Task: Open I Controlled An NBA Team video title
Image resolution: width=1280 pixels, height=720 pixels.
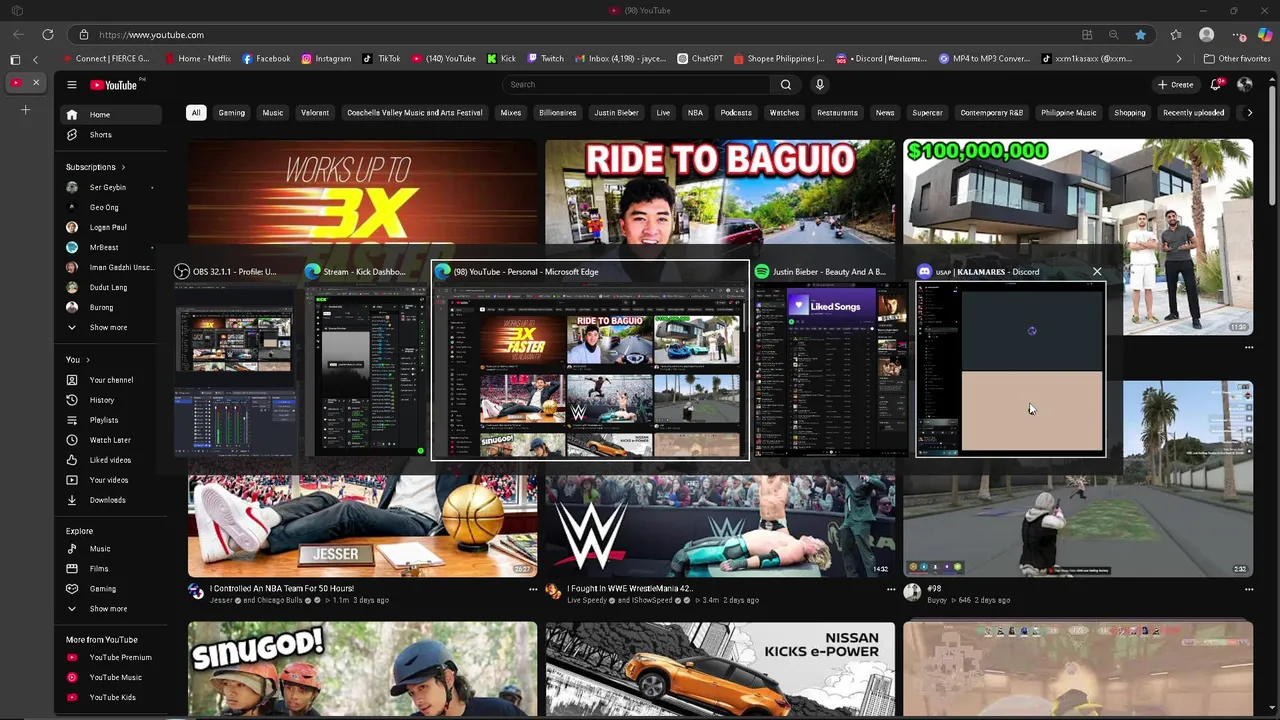Action: tap(282, 589)
